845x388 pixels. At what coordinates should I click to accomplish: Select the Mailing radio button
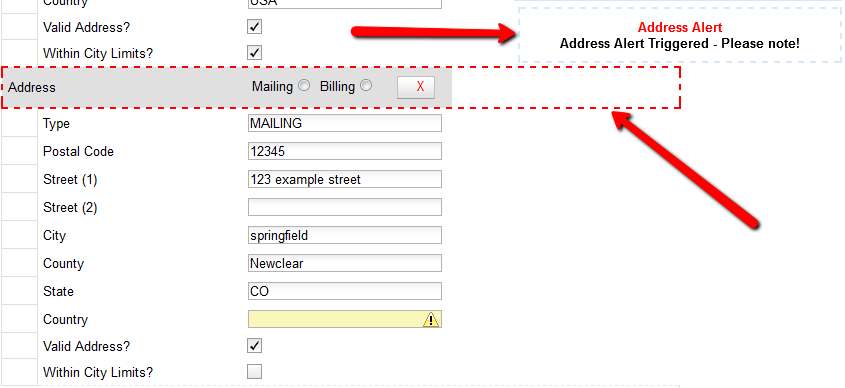pyautogui.click(x=304, y=85)
